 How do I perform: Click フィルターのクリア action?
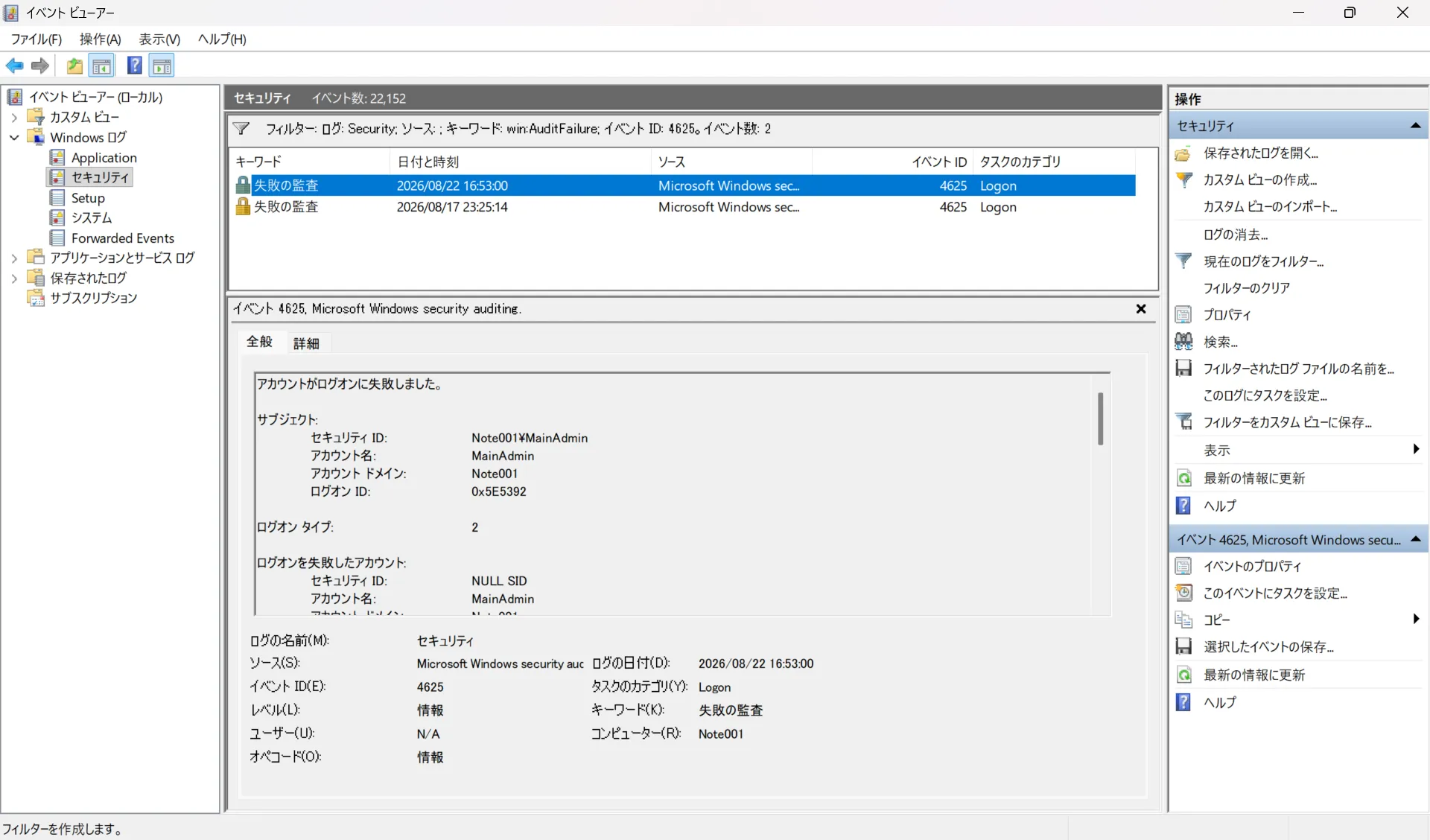point(1247,288)
